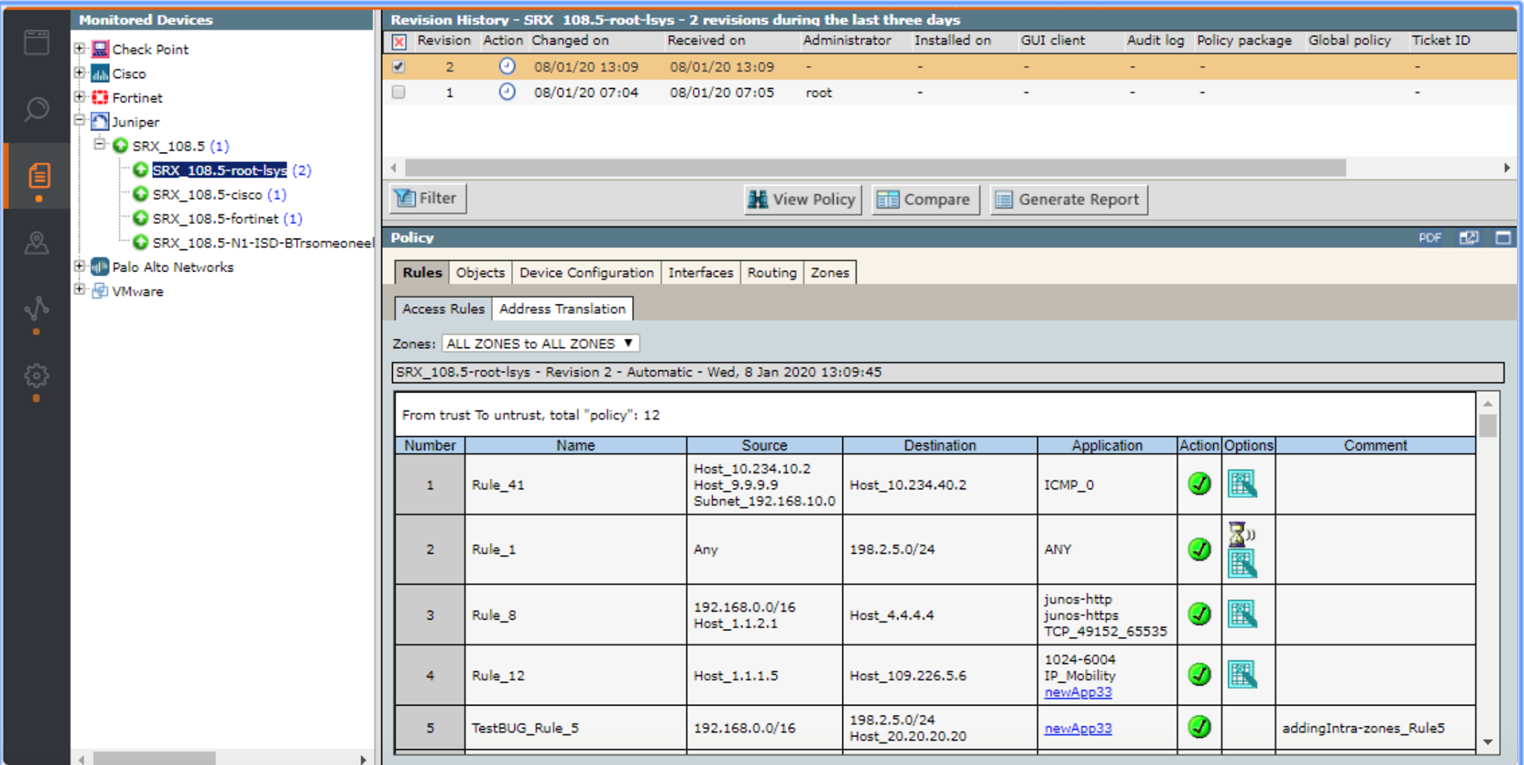The height and width of the screenshot is (765, 1524).
Task: Click the hourglass icon on Rule_1 row
Action: (x=1242, y=533)
